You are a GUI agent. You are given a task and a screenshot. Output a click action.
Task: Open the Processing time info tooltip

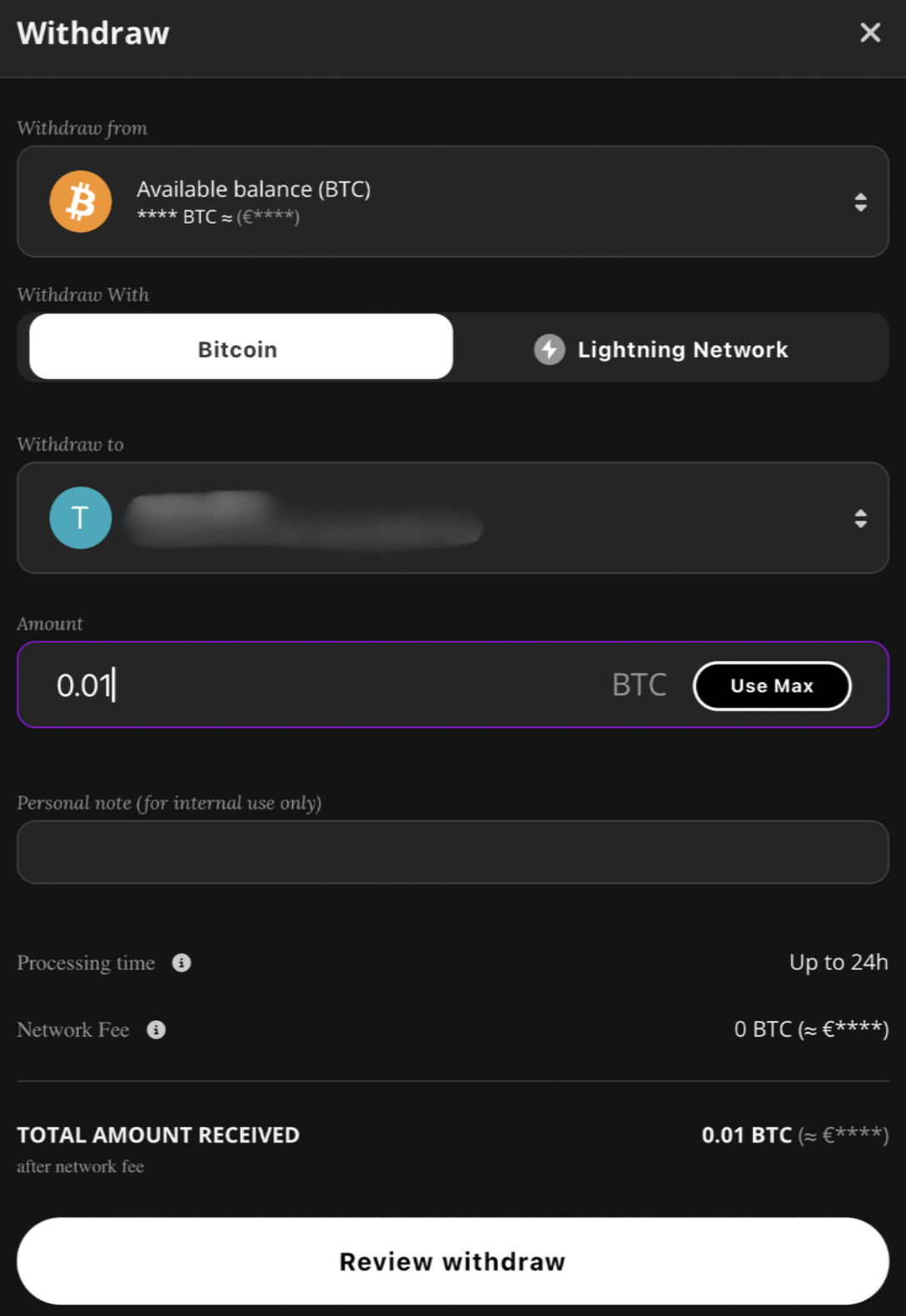[x=180, y=963]
